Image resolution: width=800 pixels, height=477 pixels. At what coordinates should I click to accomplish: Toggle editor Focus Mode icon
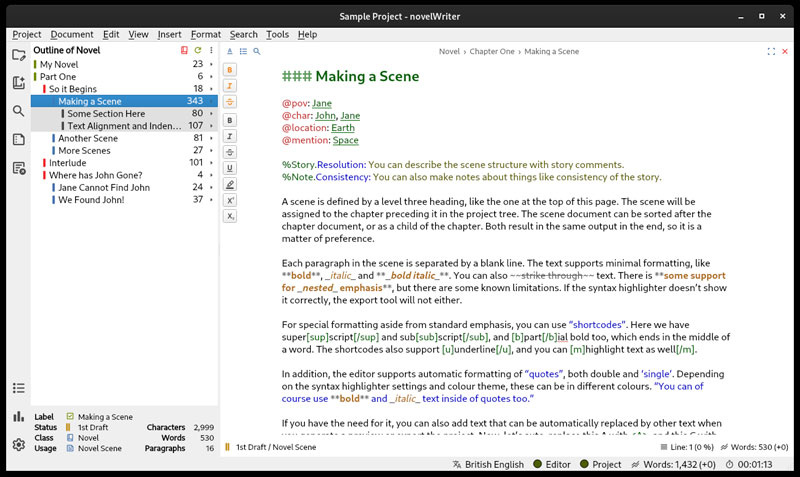(x=771, y=52)
